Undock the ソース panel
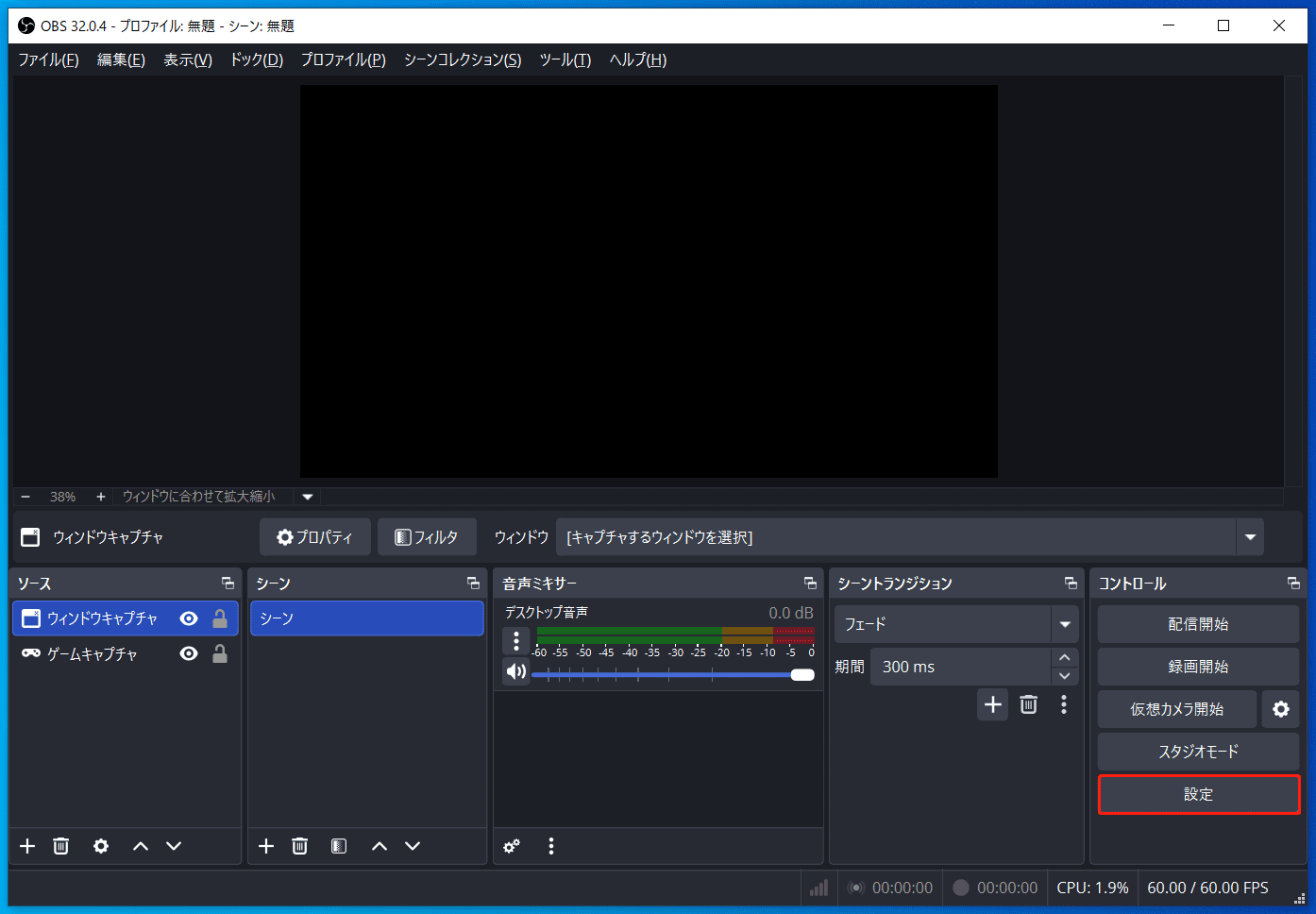This screenshot has width=1316, height=914. tap(228, 584)
